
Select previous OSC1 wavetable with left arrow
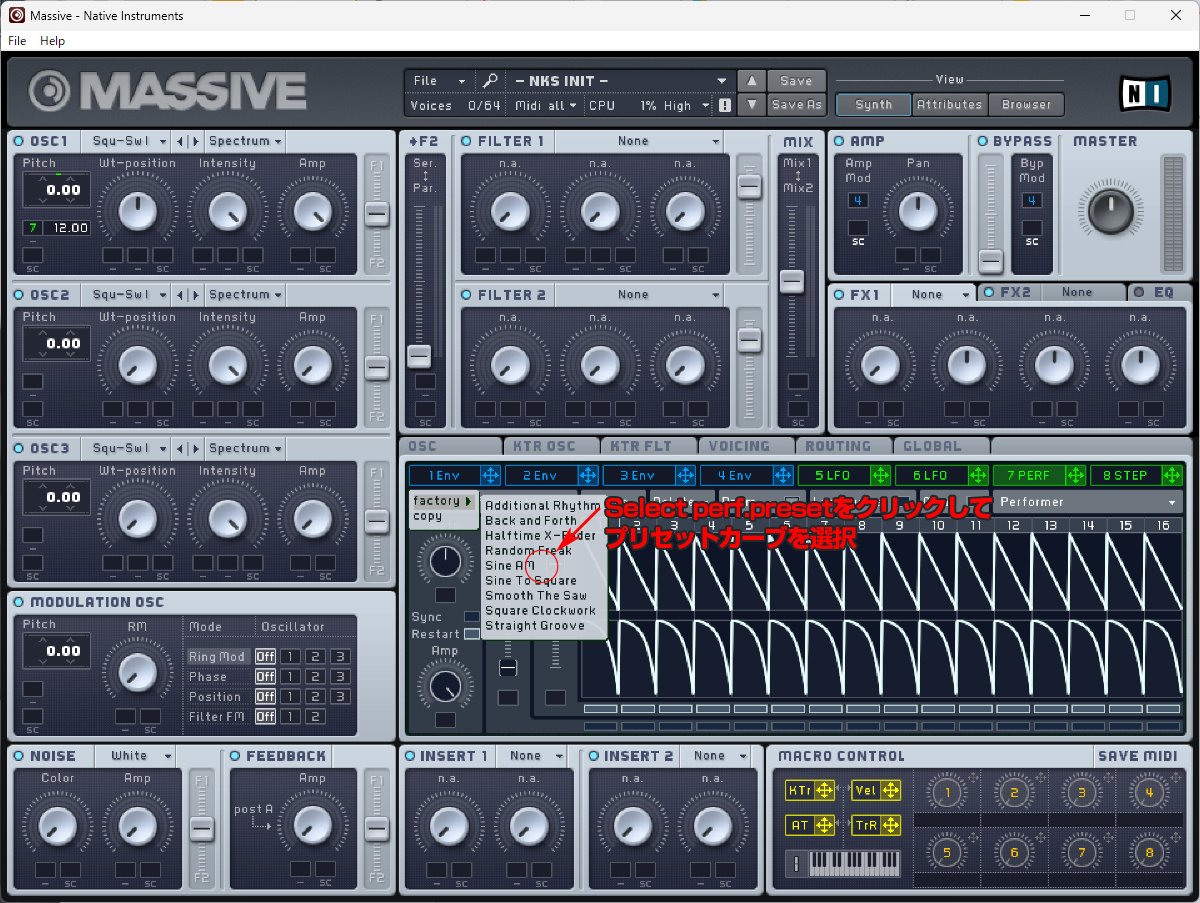(179, 141)
